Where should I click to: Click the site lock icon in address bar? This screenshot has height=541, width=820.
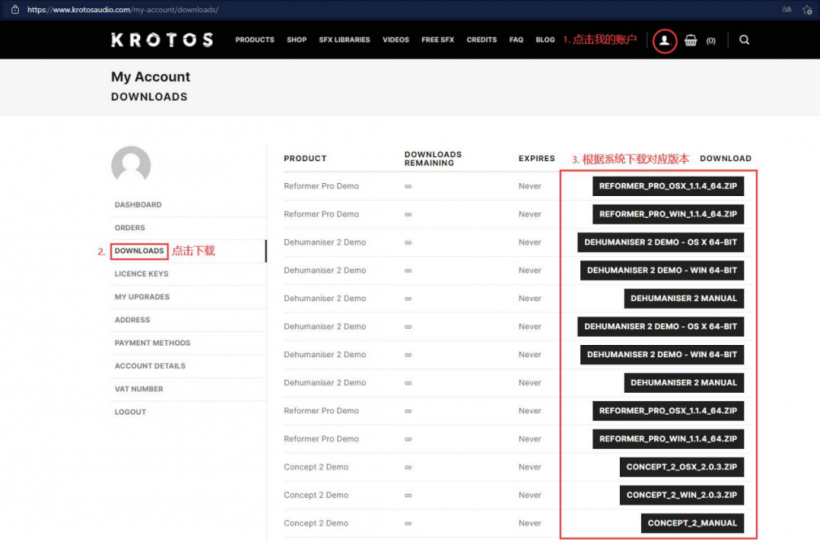(x=15, y=9)
